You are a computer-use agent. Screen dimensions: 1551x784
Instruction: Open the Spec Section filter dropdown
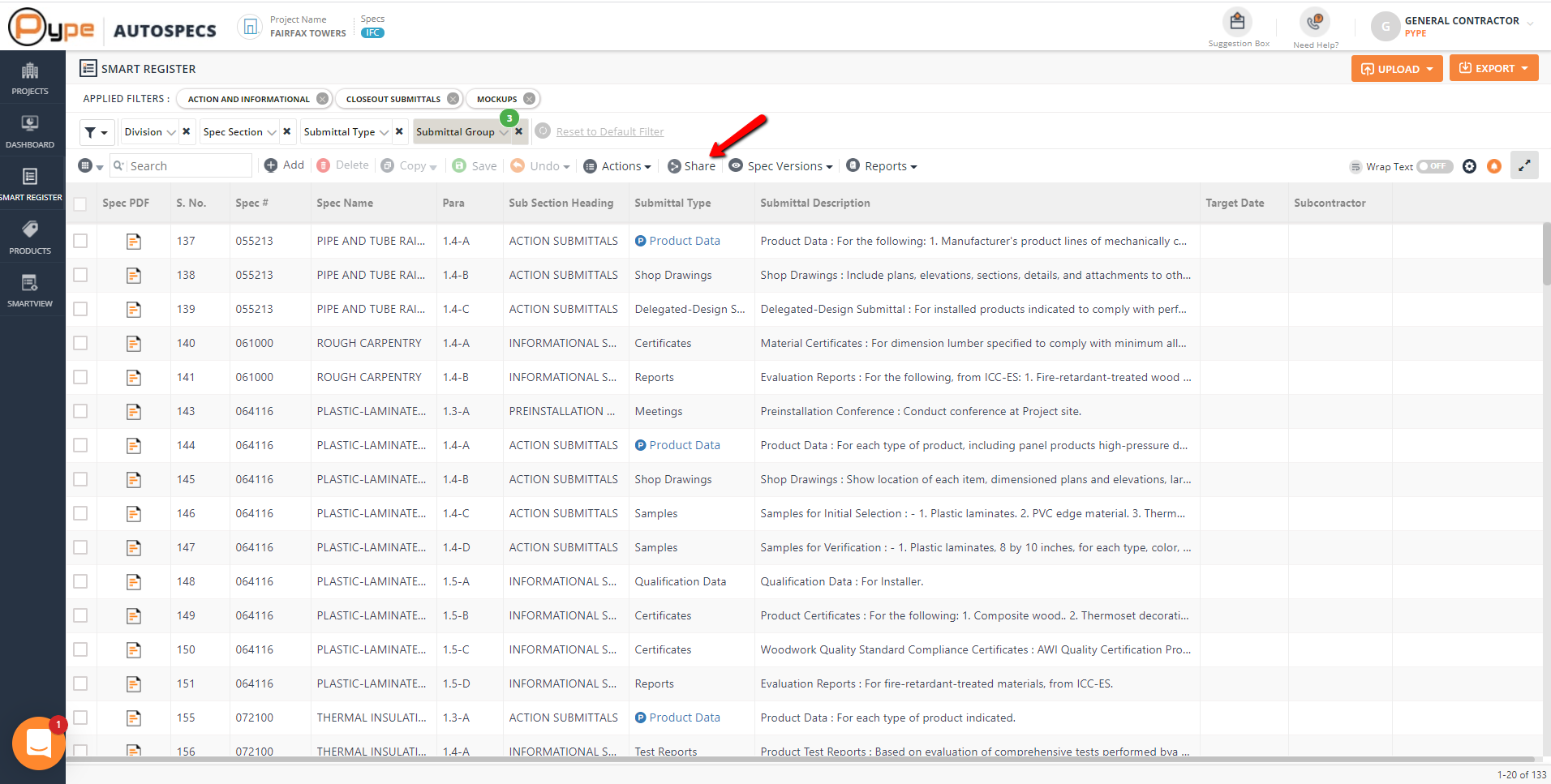coord(239,132)
